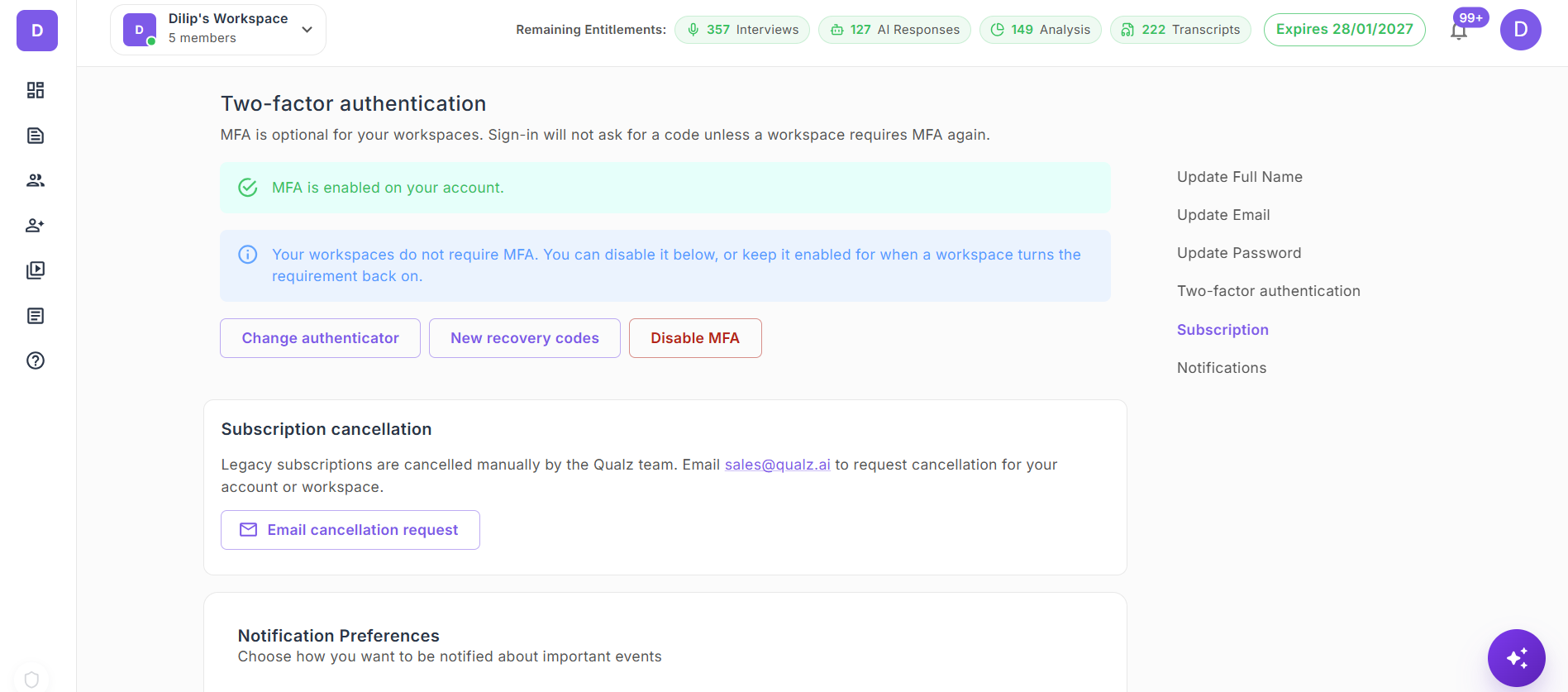The image size is (1568, 692).
Task: Click the 149 Analysis entitlement pill
Action: (x=1041, y=30)
